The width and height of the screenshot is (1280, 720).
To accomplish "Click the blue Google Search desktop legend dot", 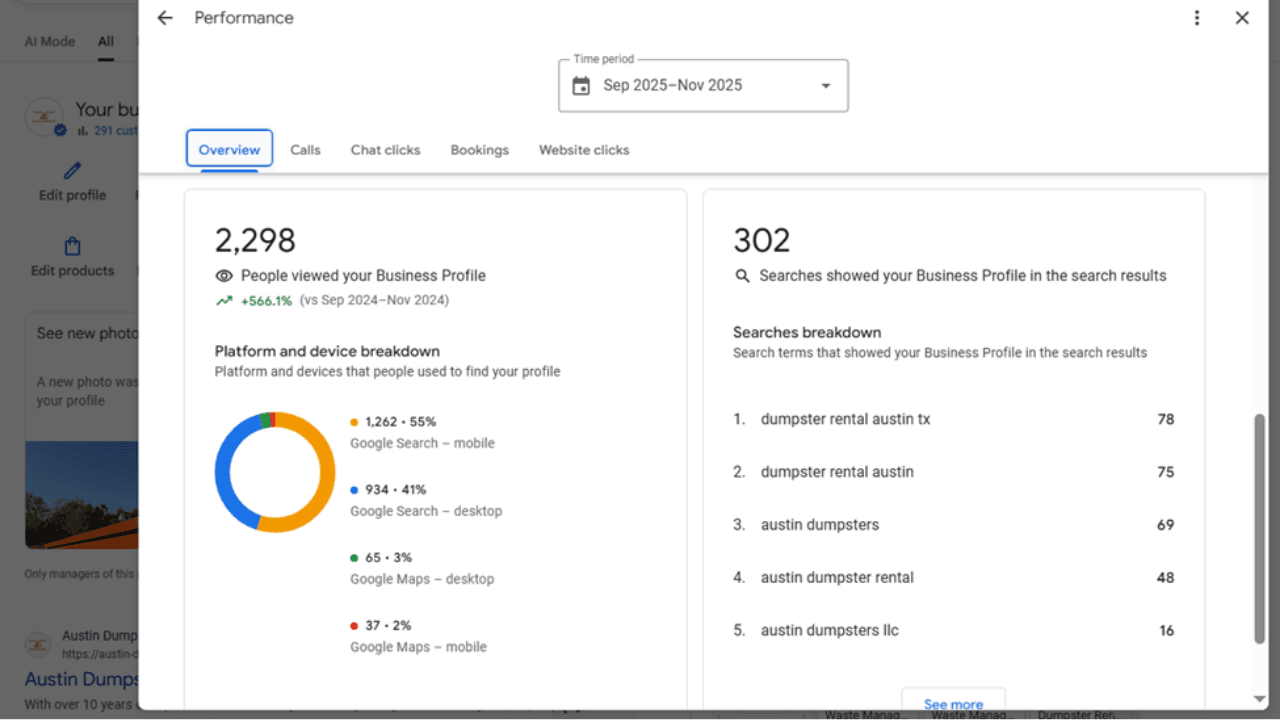I will [x=354, y=490].
